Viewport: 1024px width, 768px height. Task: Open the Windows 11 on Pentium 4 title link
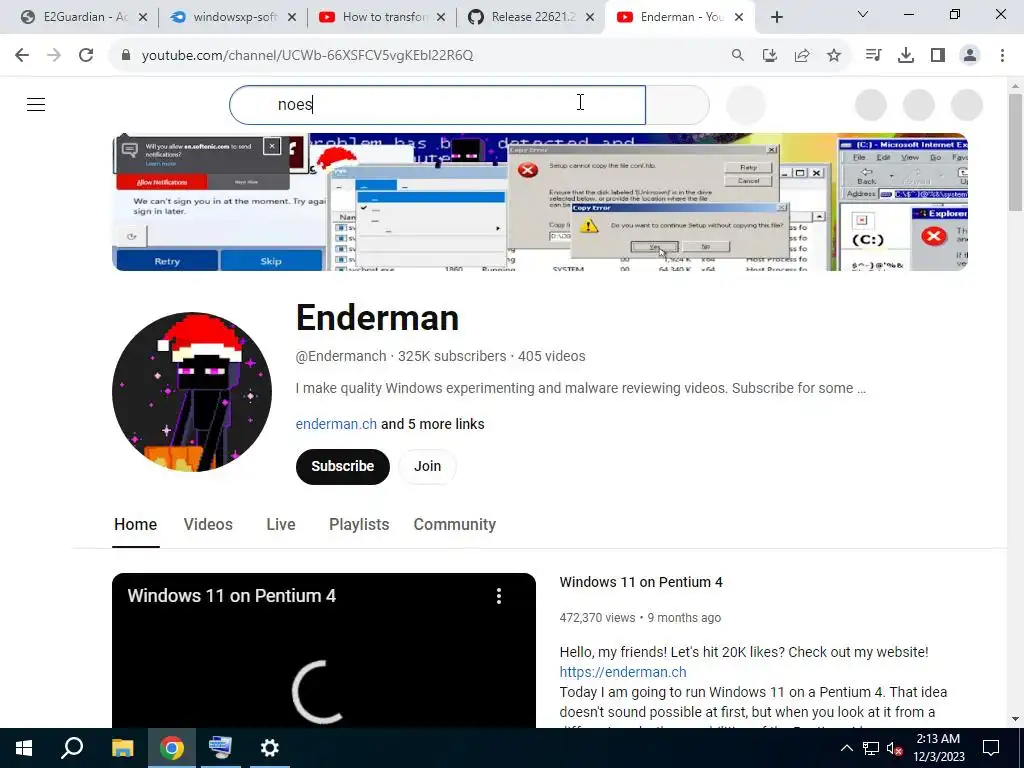[641, 582]
